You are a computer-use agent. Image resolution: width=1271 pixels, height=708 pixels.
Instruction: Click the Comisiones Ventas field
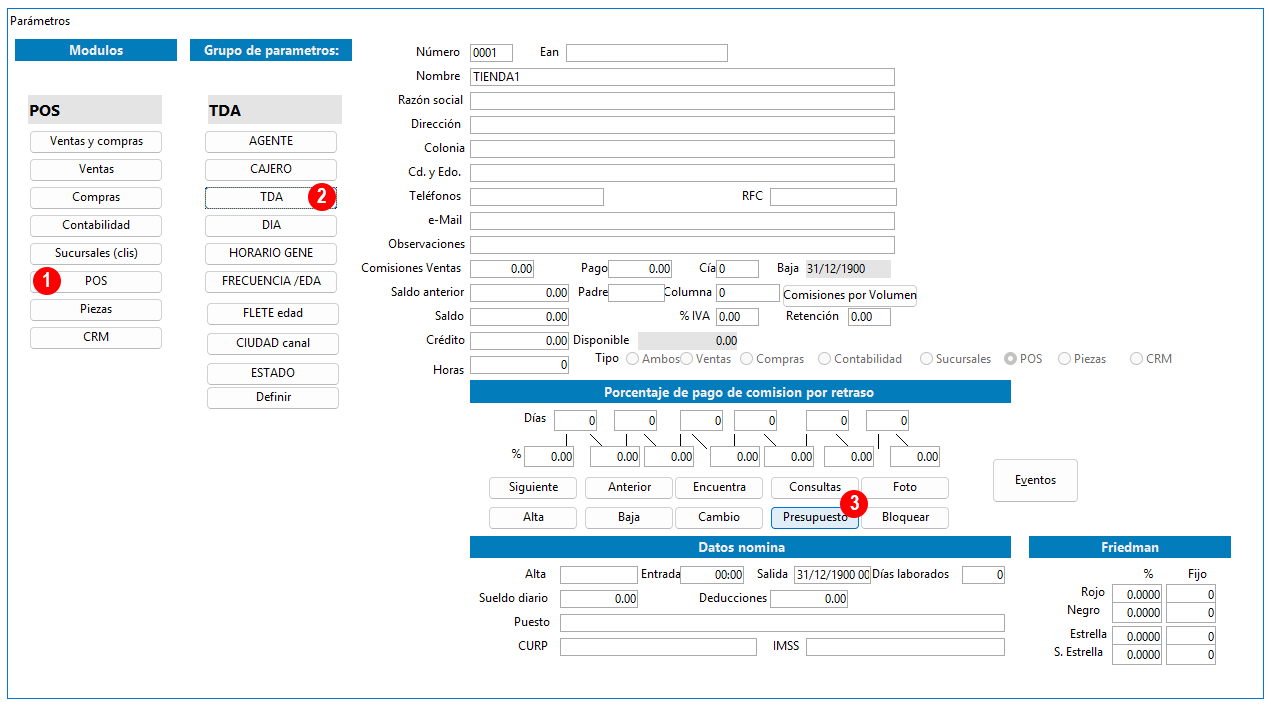[502, 269]
